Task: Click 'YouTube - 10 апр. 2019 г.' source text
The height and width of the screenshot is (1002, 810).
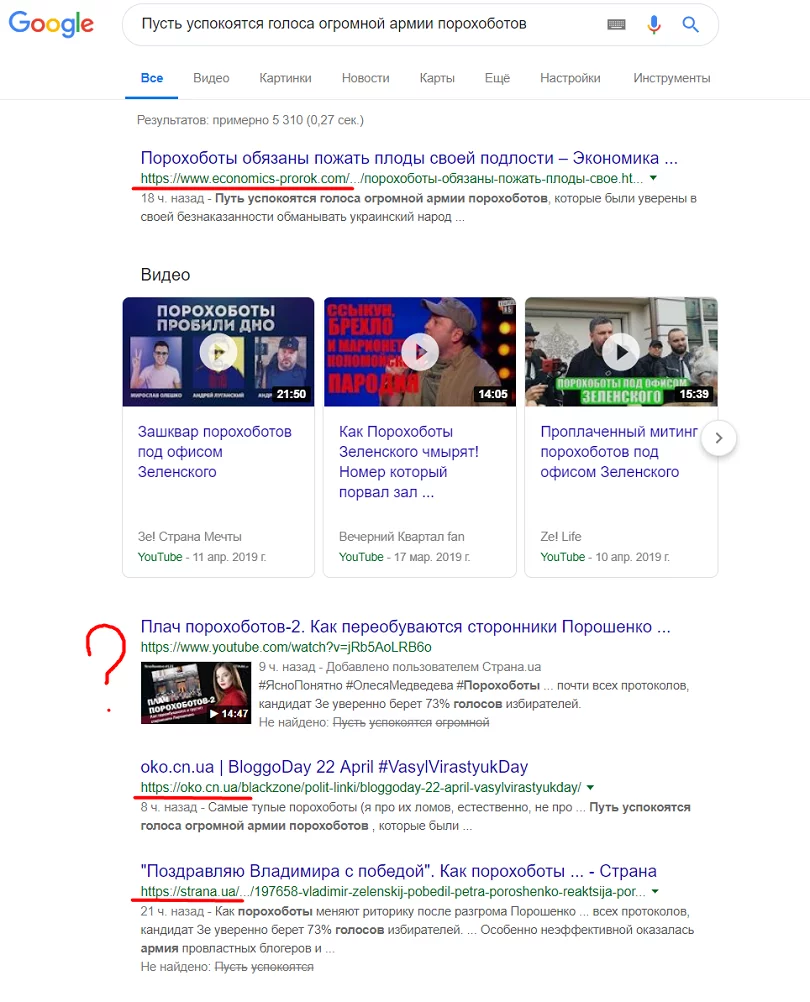Action: 605,557
